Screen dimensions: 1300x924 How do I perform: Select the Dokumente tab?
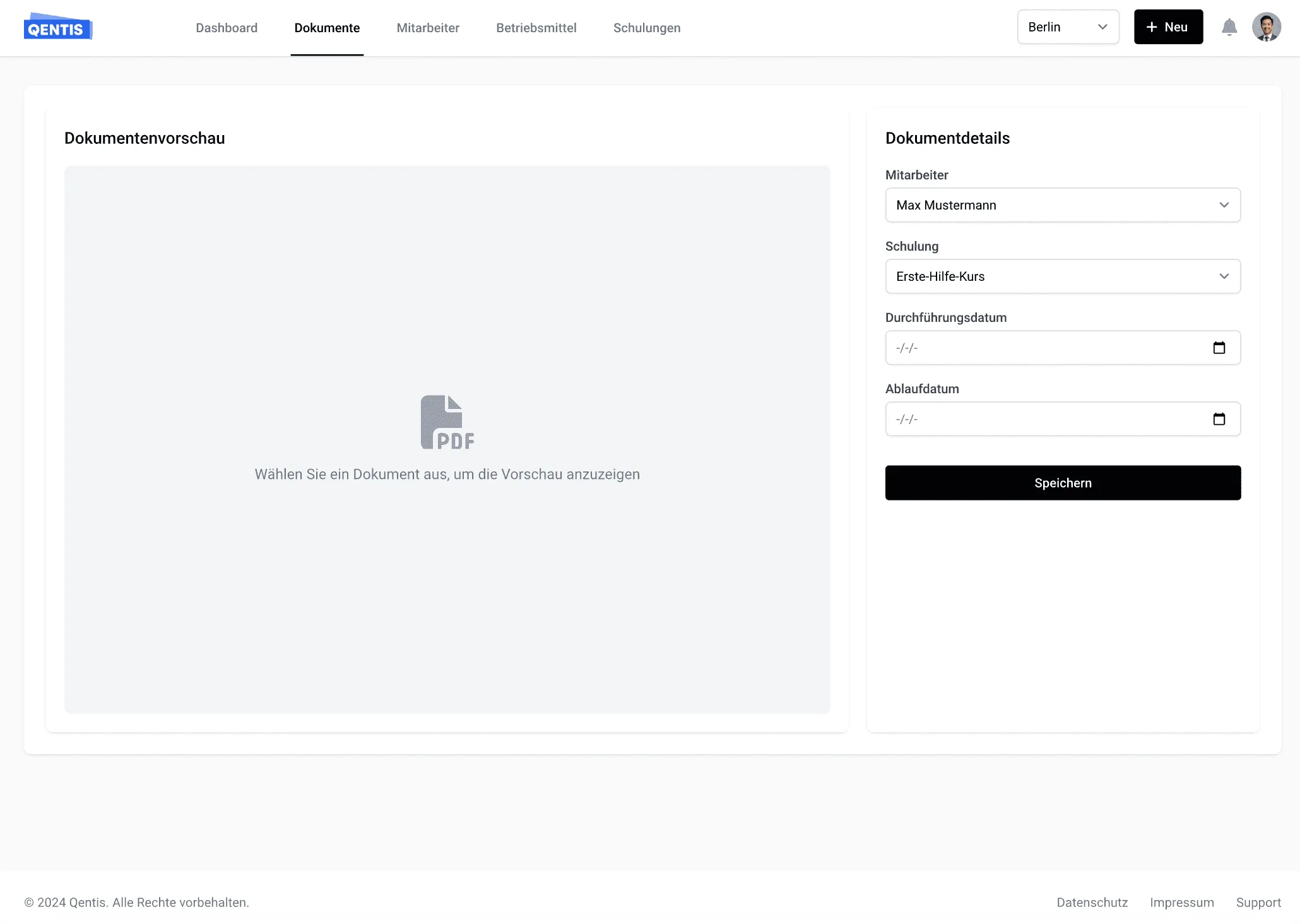pos(327,28)
